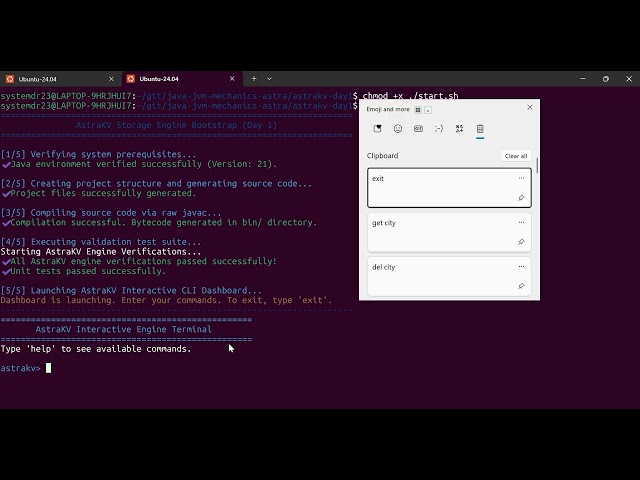The width and height of the screenshot is (640, 480).
Task: Paste the 'del city' clipboard entry
Action: point(449,276)
